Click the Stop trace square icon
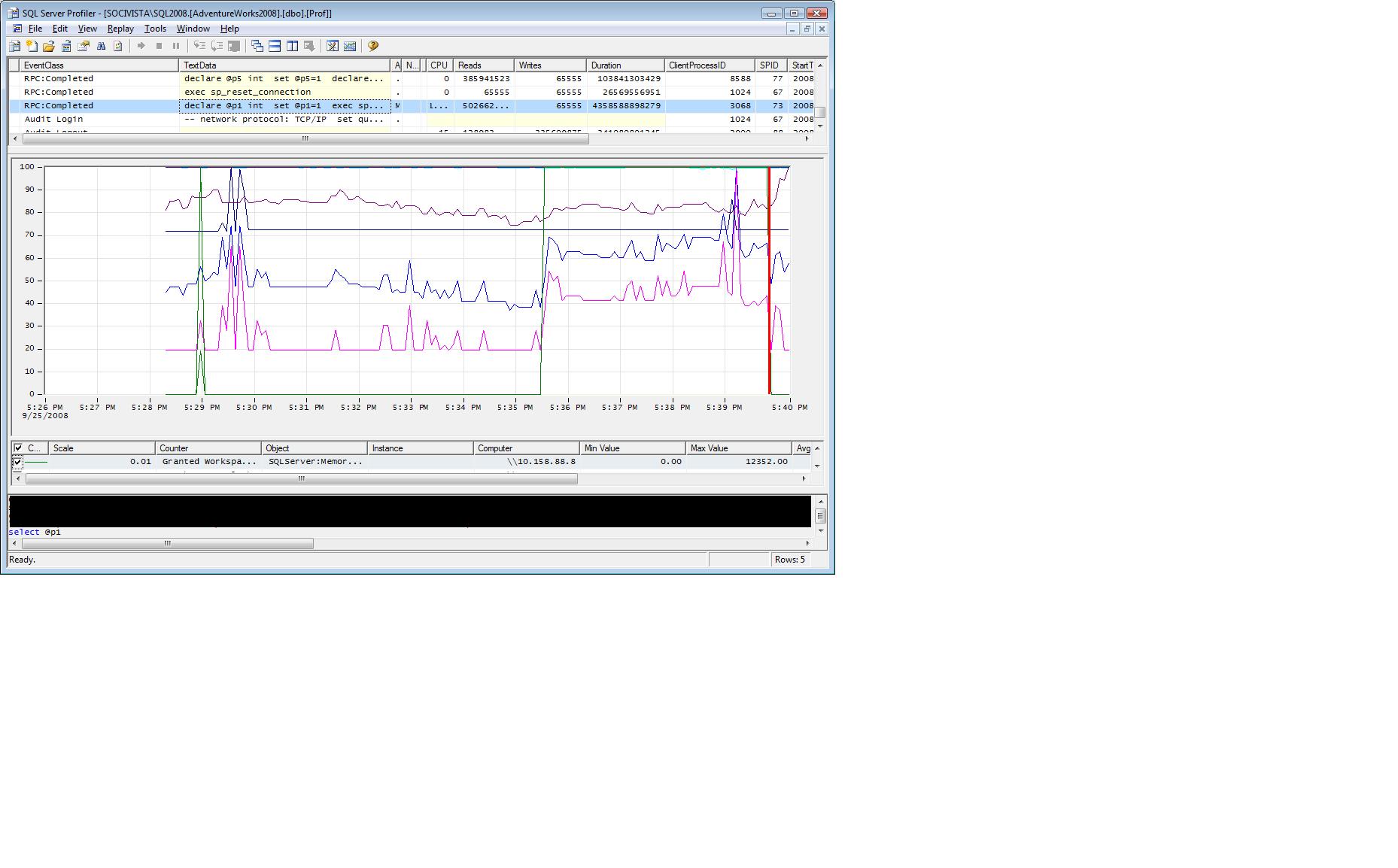This screenshot has height=868, width=1398. pos(159,46)
